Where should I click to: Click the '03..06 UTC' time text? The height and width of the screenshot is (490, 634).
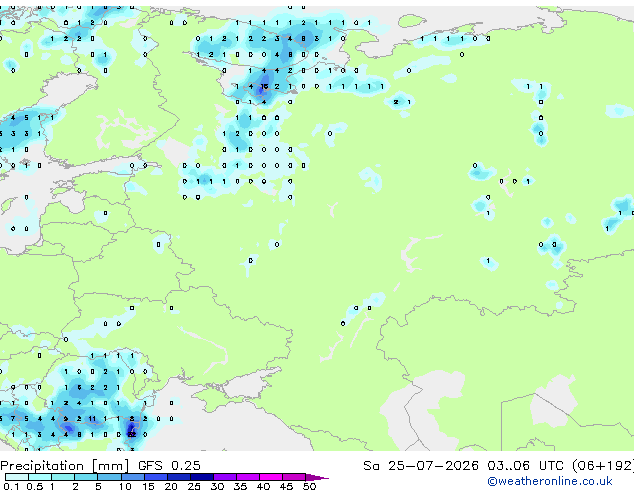525,466
